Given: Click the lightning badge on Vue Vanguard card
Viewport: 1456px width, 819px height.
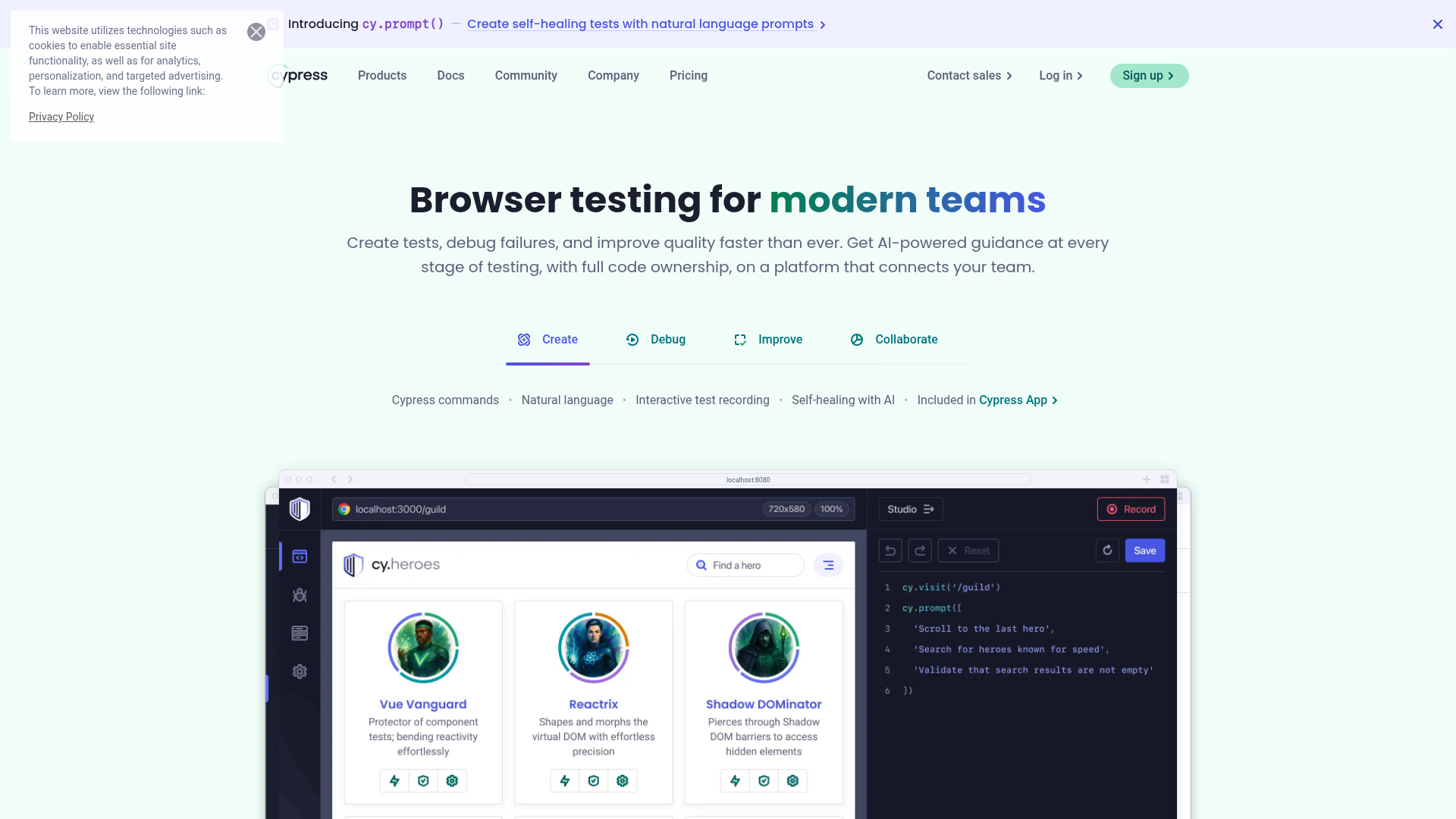Looking at the screenshot, I should (394, 780).
